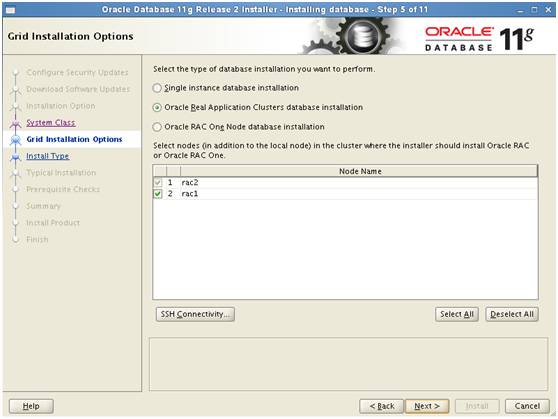Image resolution: width=558 pixels, height=419 pixels.
Task: Close the installer window
Action: (548, 10)
